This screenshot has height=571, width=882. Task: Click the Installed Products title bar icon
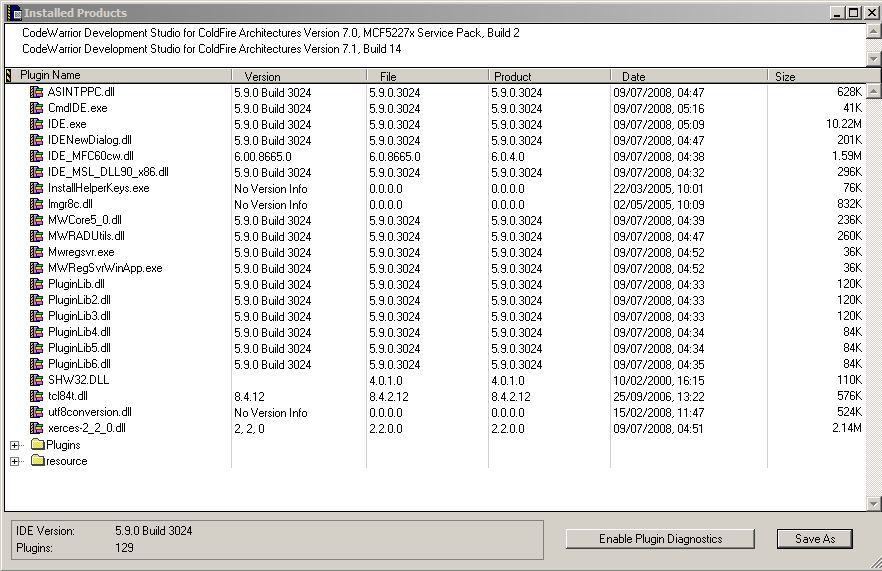14,12
